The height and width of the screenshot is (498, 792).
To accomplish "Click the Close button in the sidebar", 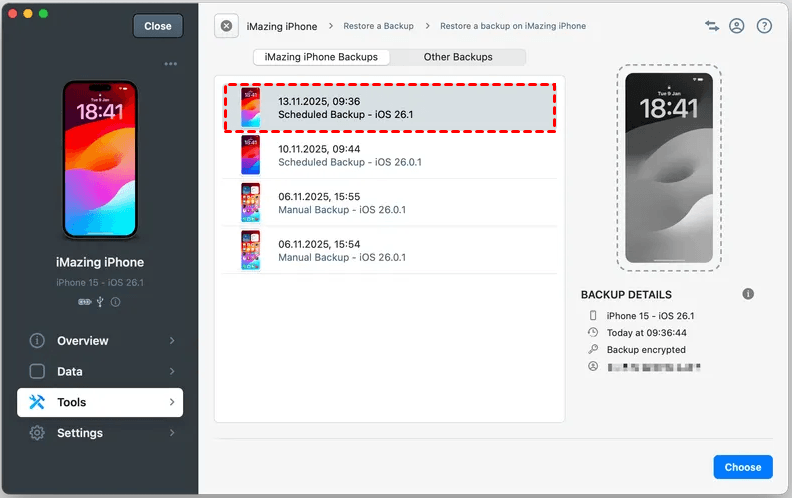I will click(x=158, y=26).
